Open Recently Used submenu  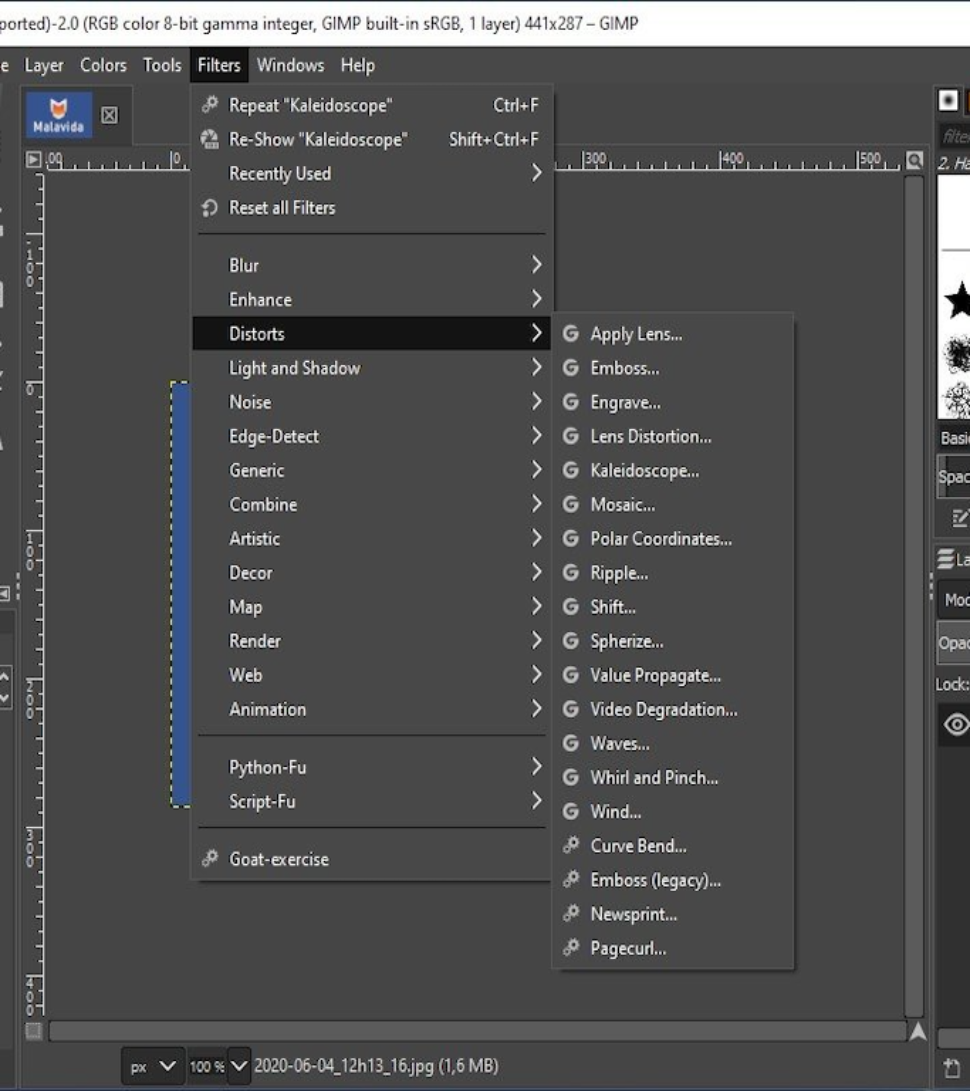372,173
